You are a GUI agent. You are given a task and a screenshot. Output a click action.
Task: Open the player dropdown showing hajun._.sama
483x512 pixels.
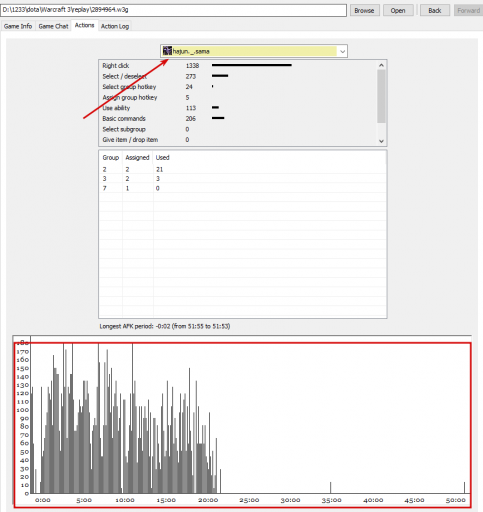click(254, 51)
